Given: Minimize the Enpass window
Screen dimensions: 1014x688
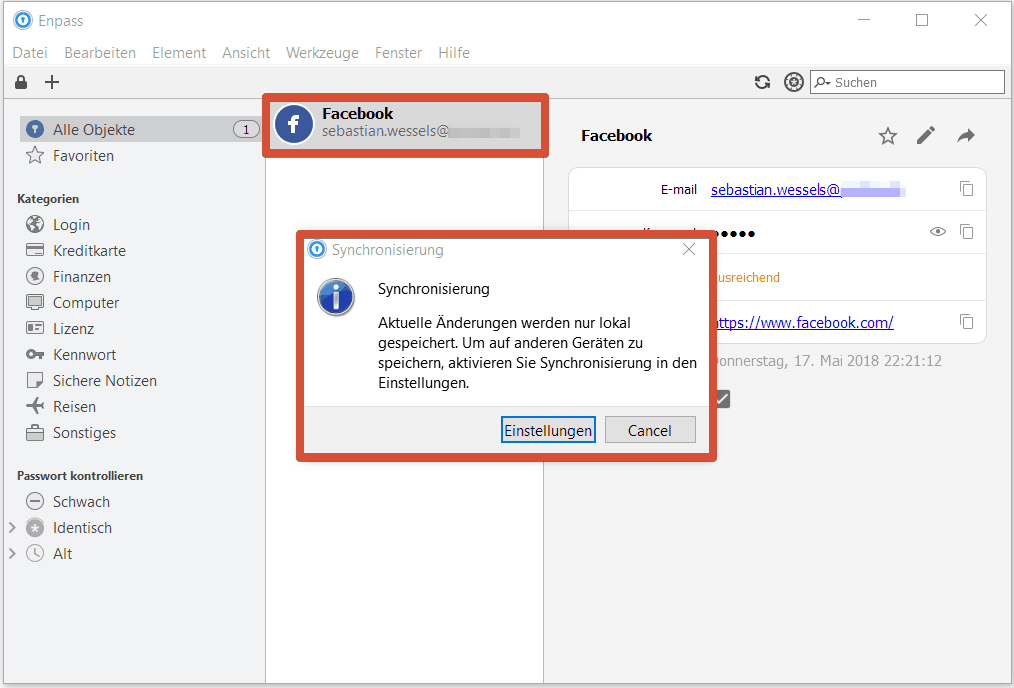Looking at the screenshot, I should click(x=864, y=20).
